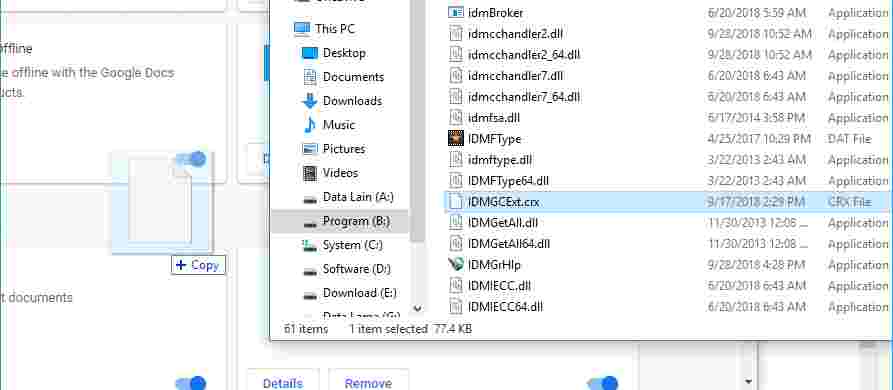Toggle the extension switch right of Remove button
This screenshot has width=893, height=390.
coord(602,383)
